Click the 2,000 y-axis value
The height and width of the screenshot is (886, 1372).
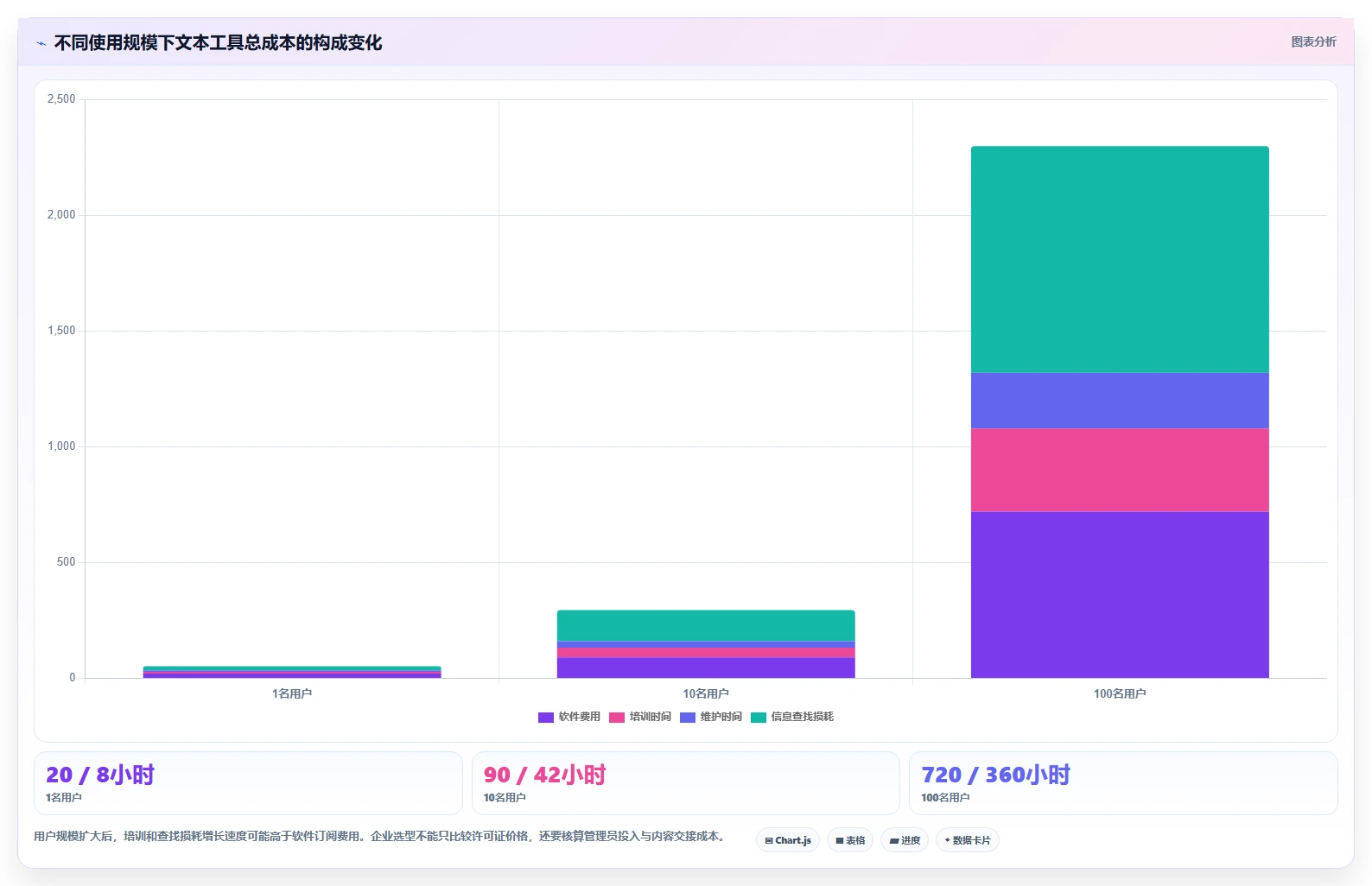click(61, 215)
